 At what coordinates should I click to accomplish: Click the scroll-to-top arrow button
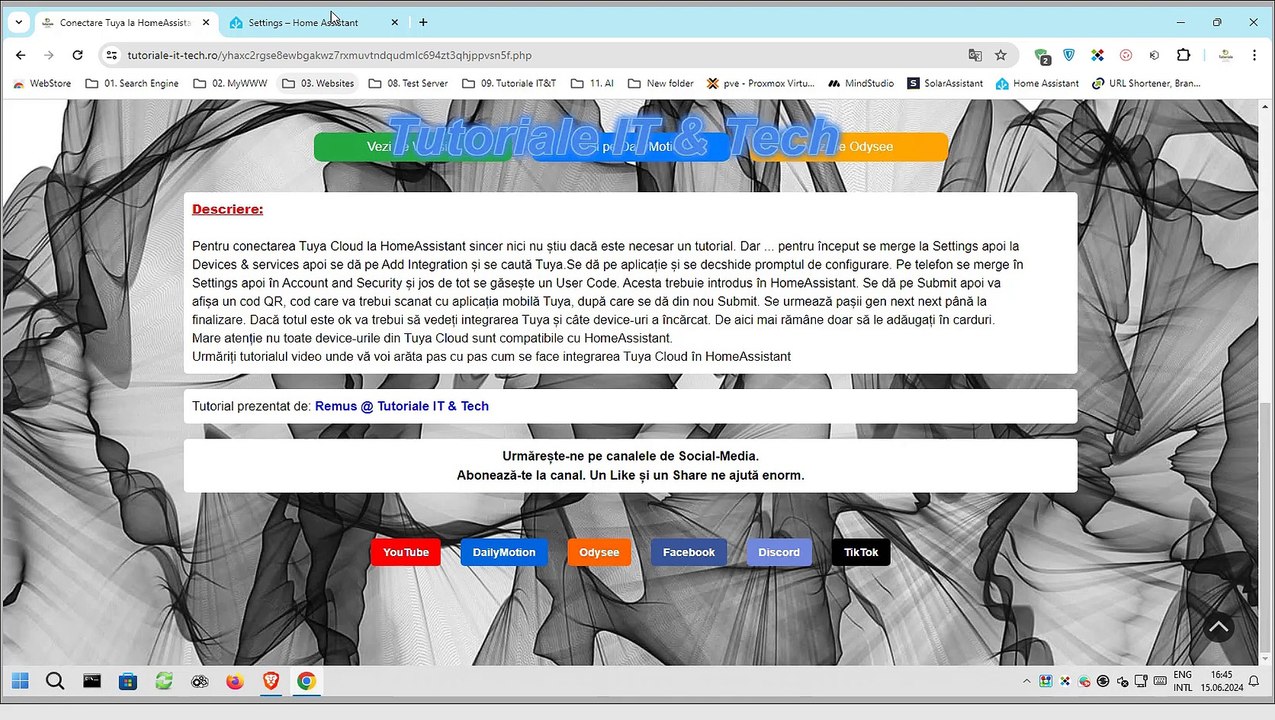pyautogui.click(x=1218, y=628)
